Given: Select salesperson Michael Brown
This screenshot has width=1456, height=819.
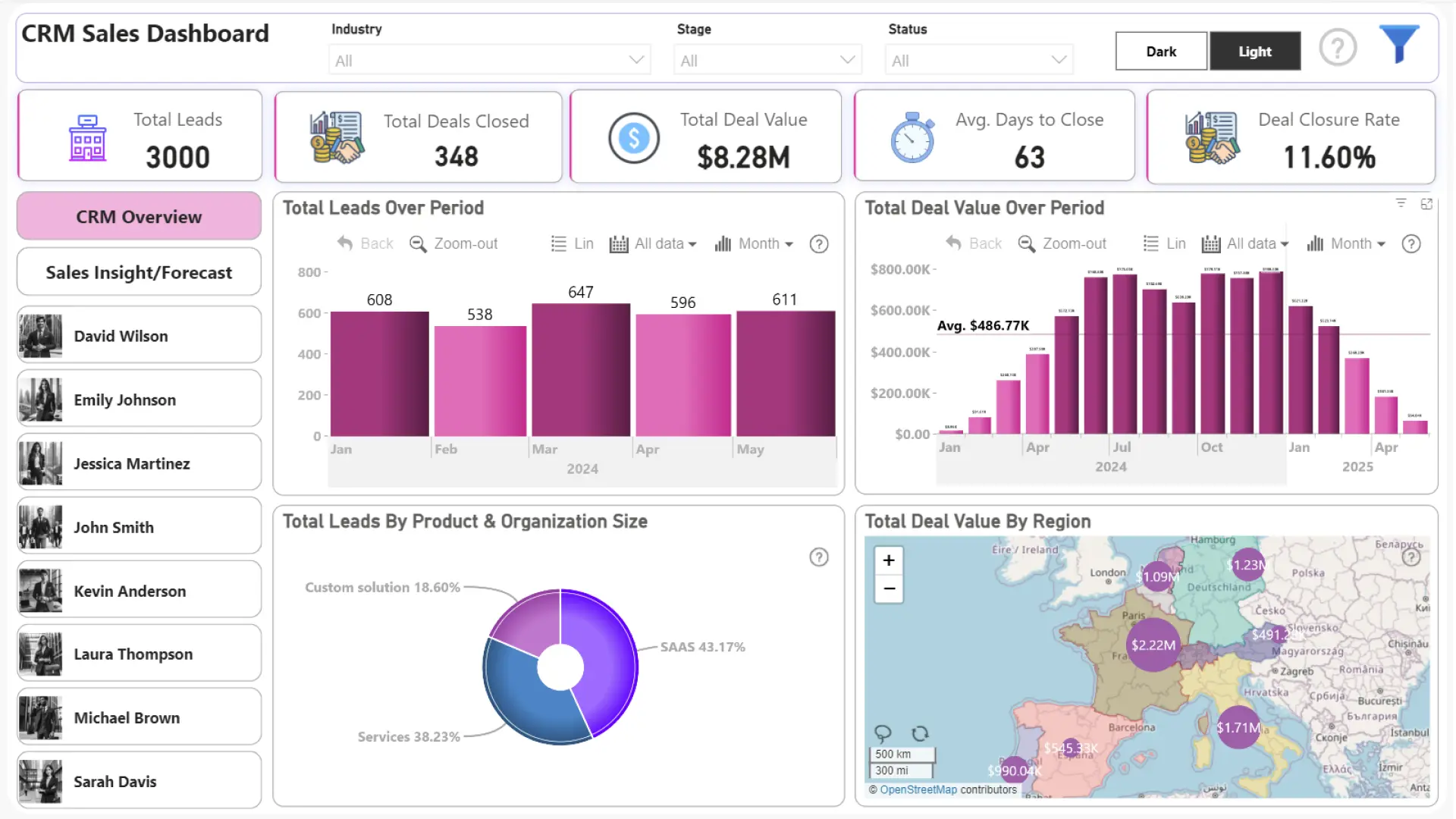Looking at the screenshot, I should tap(139, 717).
